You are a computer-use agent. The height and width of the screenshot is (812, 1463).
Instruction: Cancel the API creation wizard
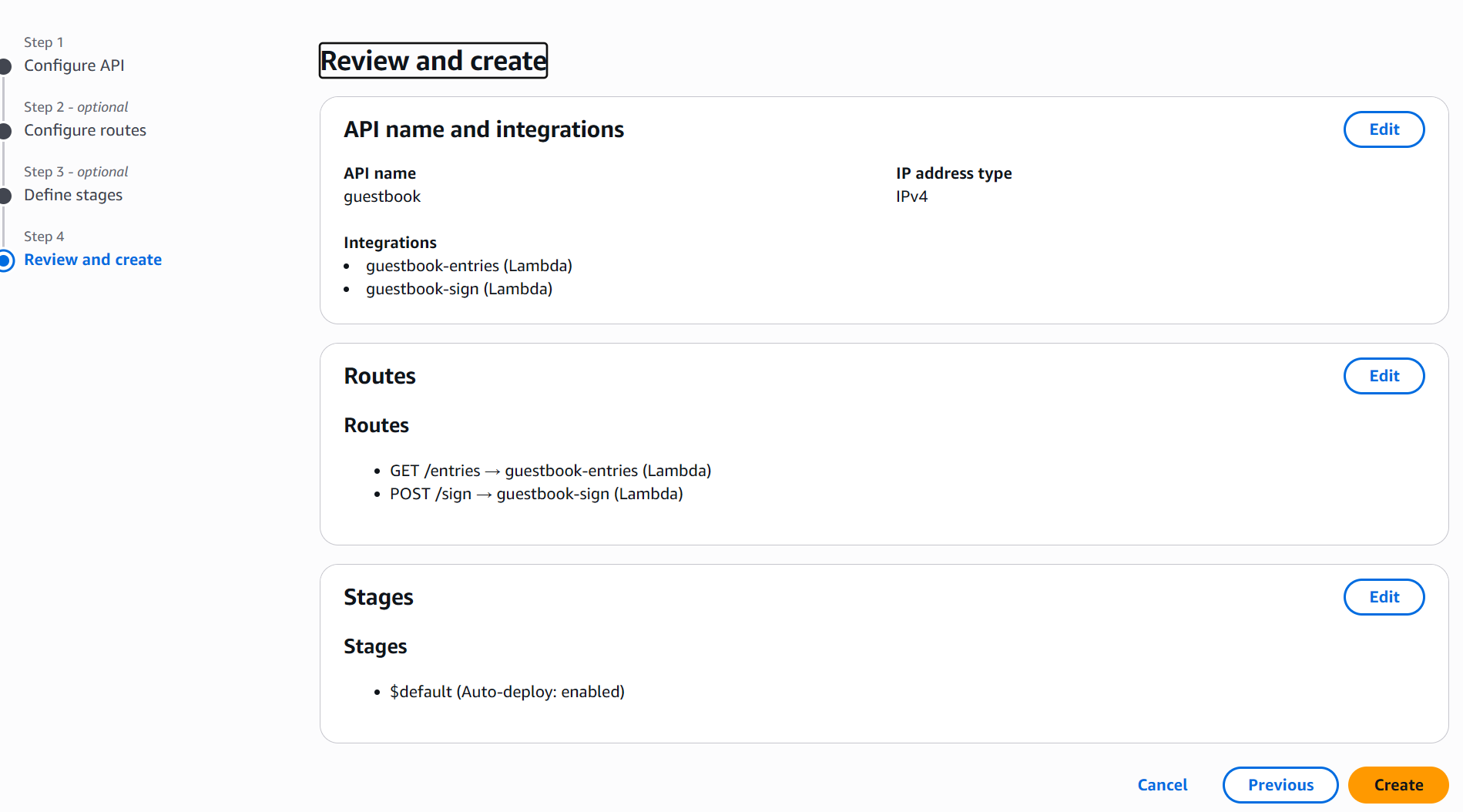[1162, 785]
